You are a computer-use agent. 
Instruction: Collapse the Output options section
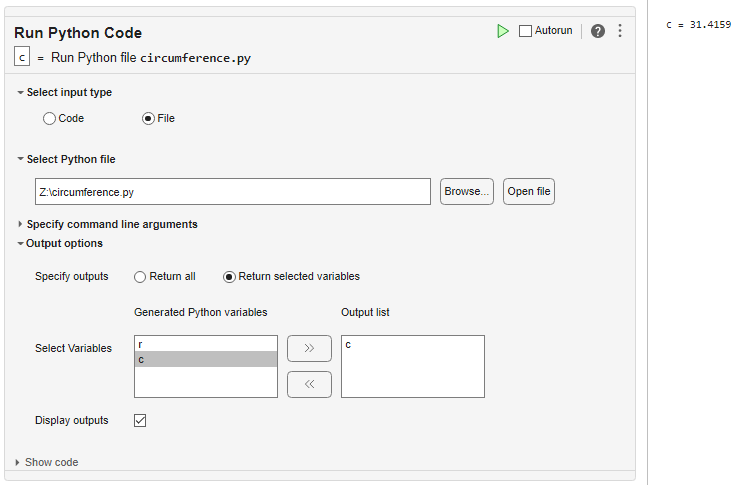click(20, 243)
